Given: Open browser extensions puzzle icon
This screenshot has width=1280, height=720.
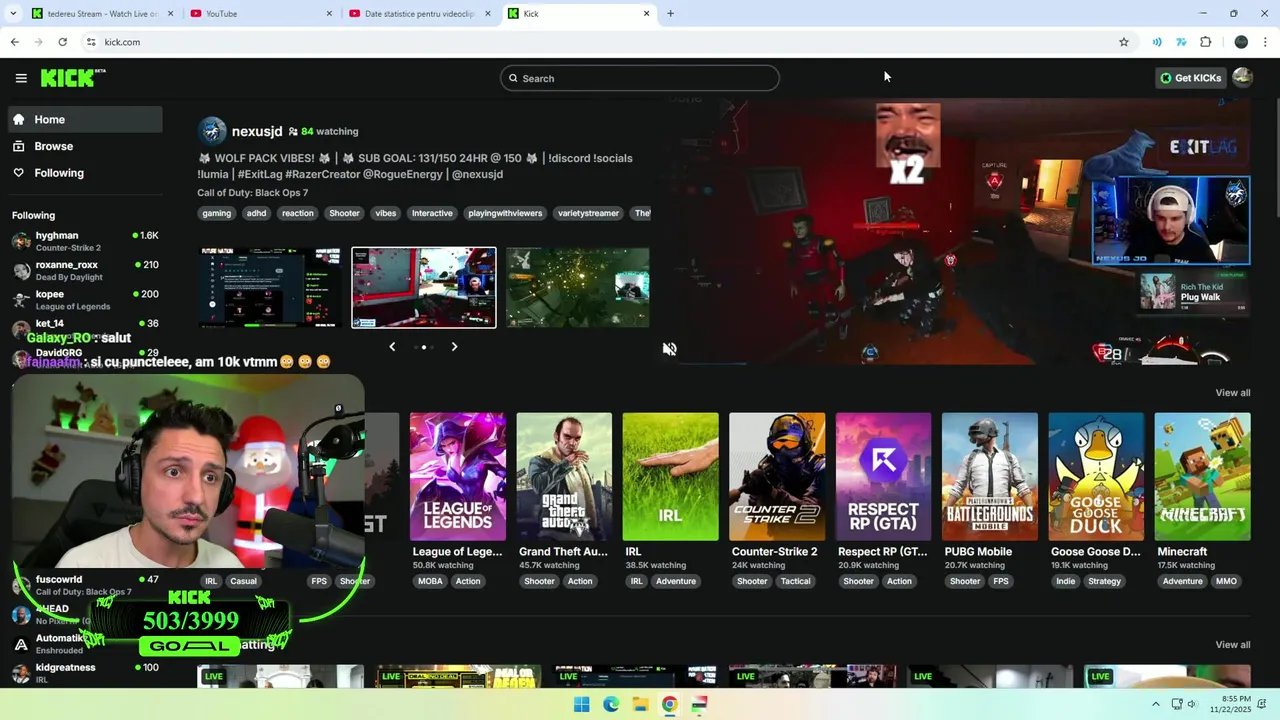Looking at the screenshot, I should pyautogui.click(x=1205, y=42).
